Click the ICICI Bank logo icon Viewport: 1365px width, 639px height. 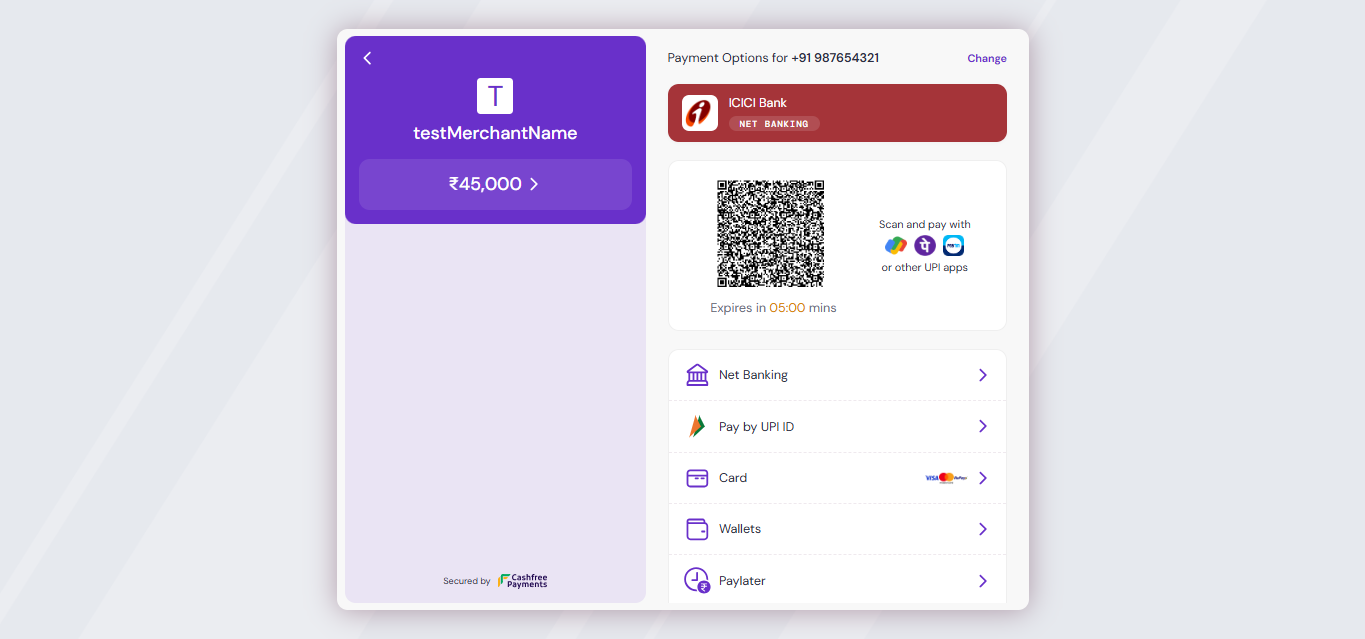coord(699,112)
